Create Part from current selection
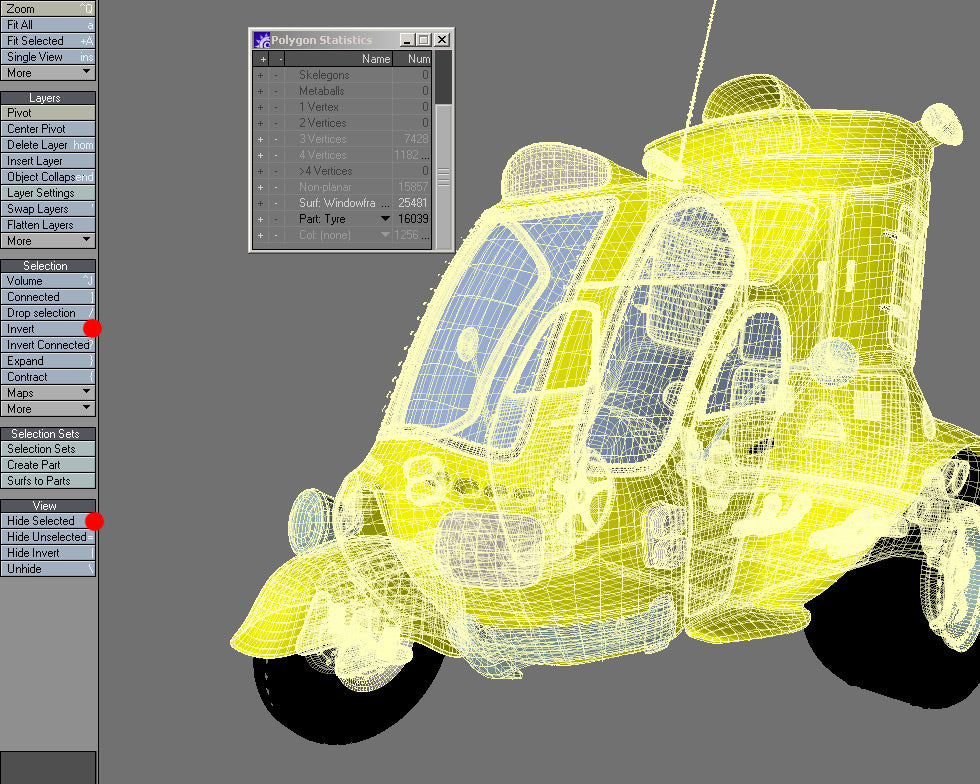Image resolution: width=980 pixels, height=784 pixels. click(48, 464)
